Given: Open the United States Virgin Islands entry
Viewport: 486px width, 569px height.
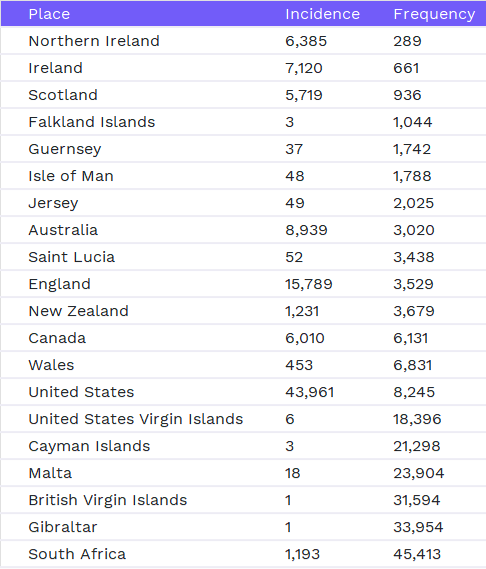Looking at the screenshot, I should pos(136,419).
